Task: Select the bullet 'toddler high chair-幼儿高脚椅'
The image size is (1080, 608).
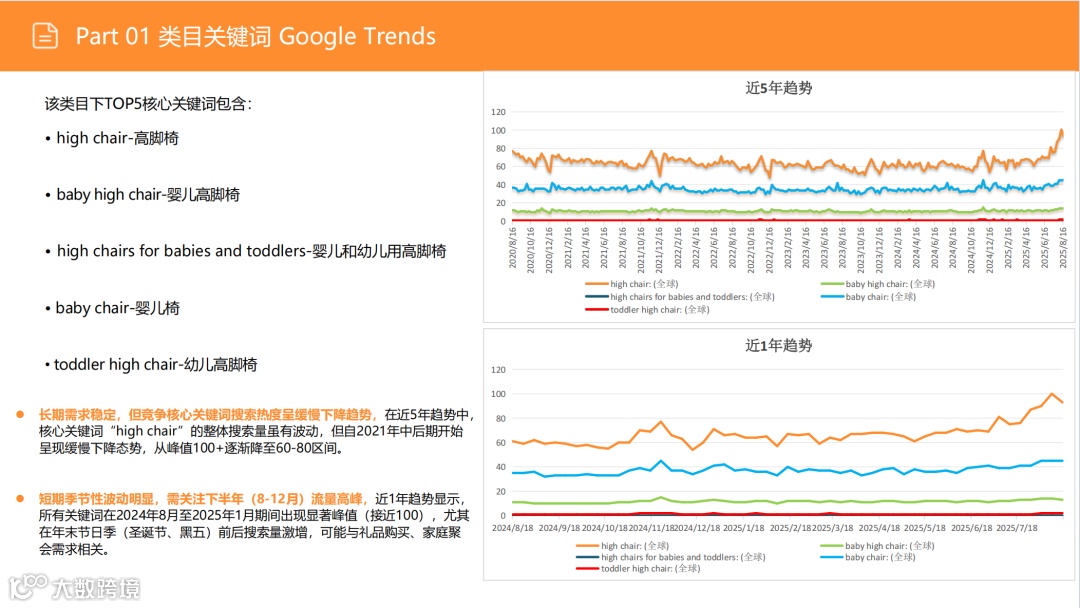Action: [x=156, y=364]
